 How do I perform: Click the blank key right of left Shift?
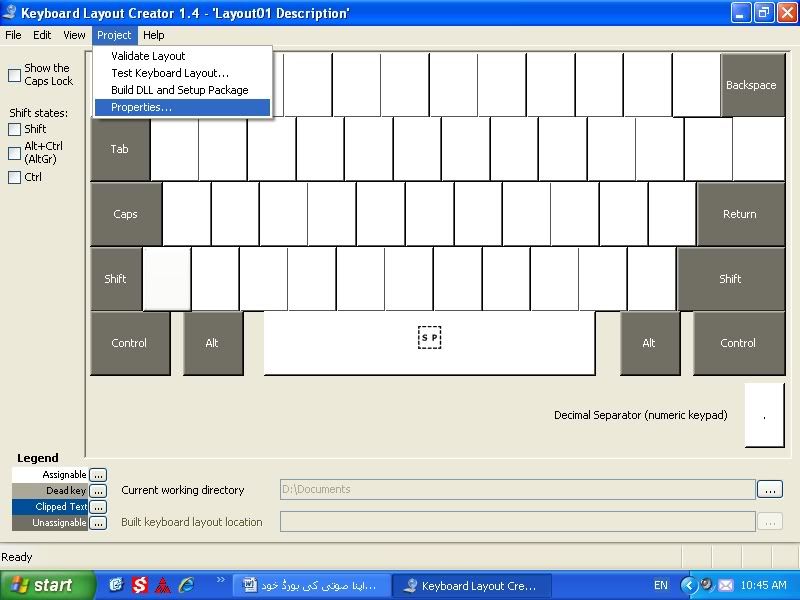[x=167, y=279]
